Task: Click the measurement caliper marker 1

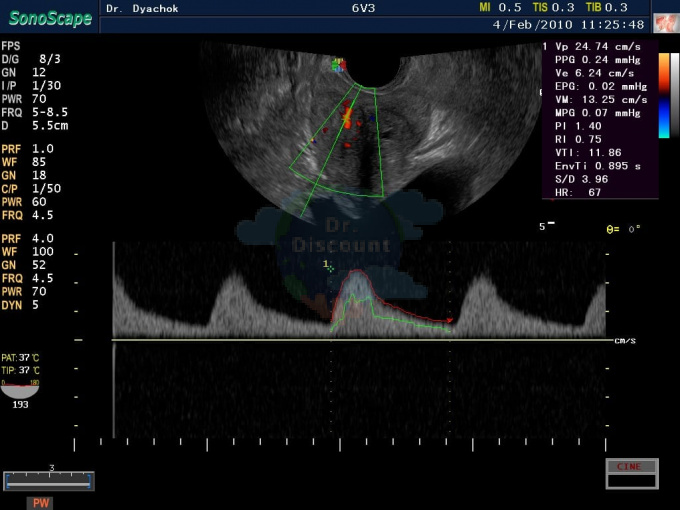Action: point(329,267)
